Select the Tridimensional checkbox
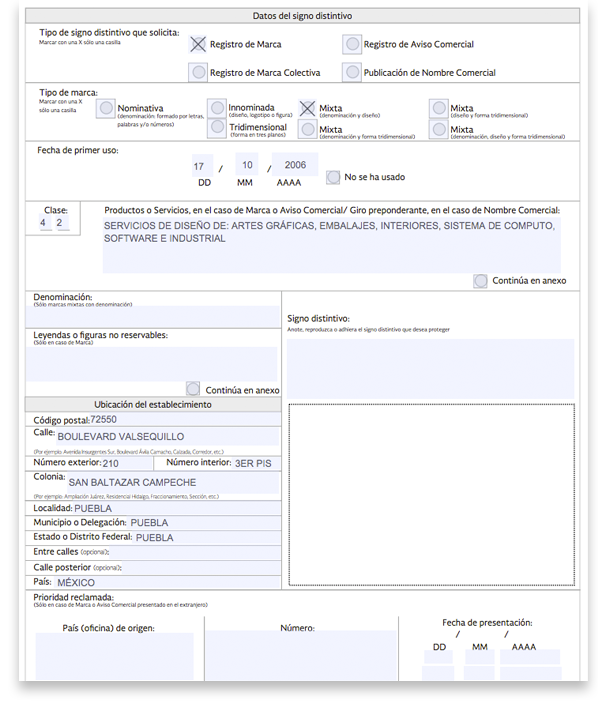The width and height of the screenshot is (598, 703). pos(217,128)
